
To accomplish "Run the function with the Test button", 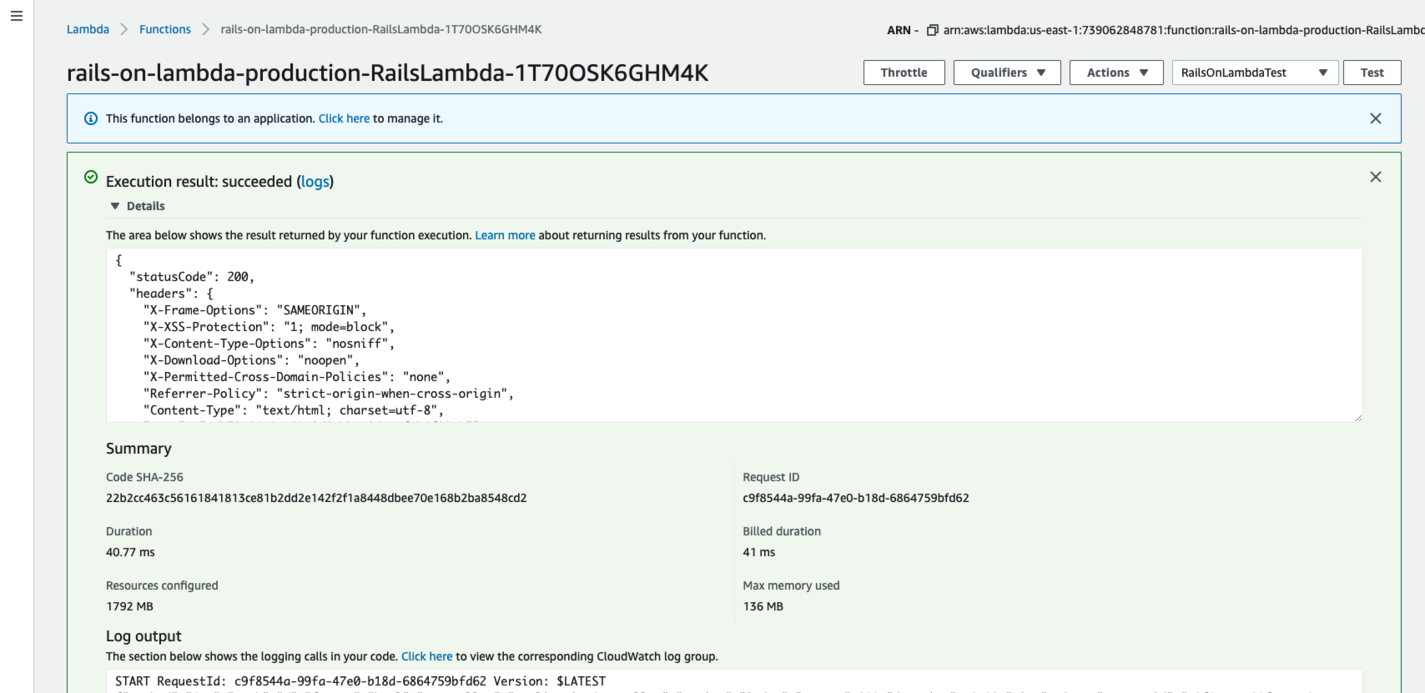I will tap(1371, 72).
